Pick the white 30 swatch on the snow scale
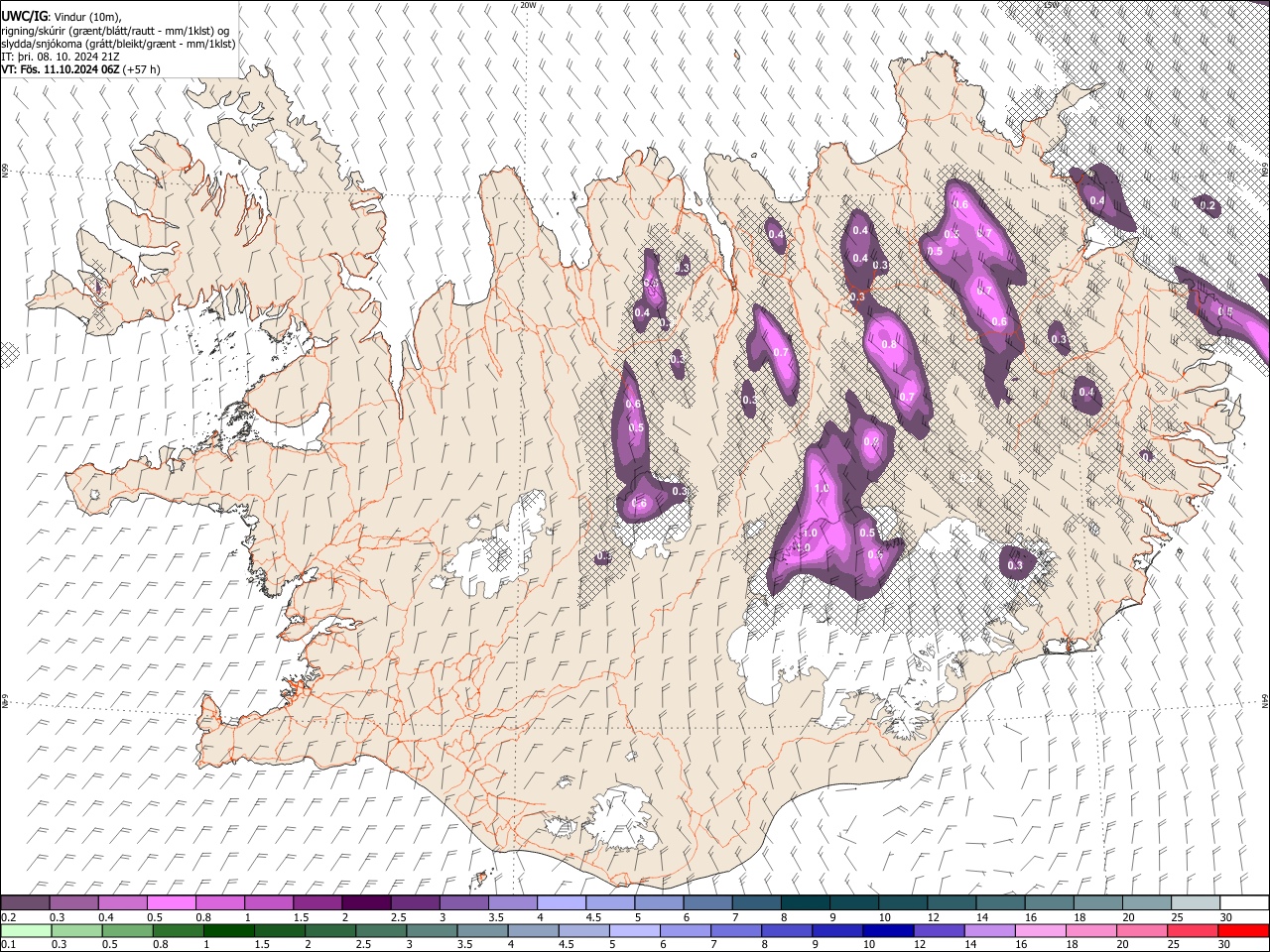Screen dimensions: 1270x952 click(1242, 902)
